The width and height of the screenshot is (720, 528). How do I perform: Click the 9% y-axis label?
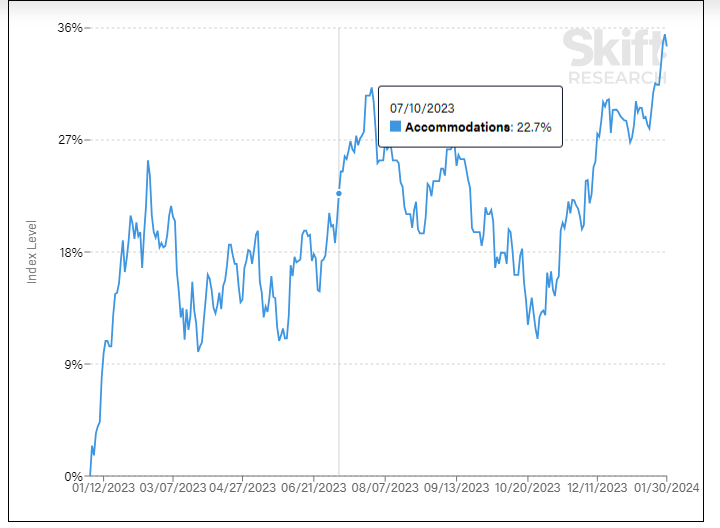(x=72, y=365)
